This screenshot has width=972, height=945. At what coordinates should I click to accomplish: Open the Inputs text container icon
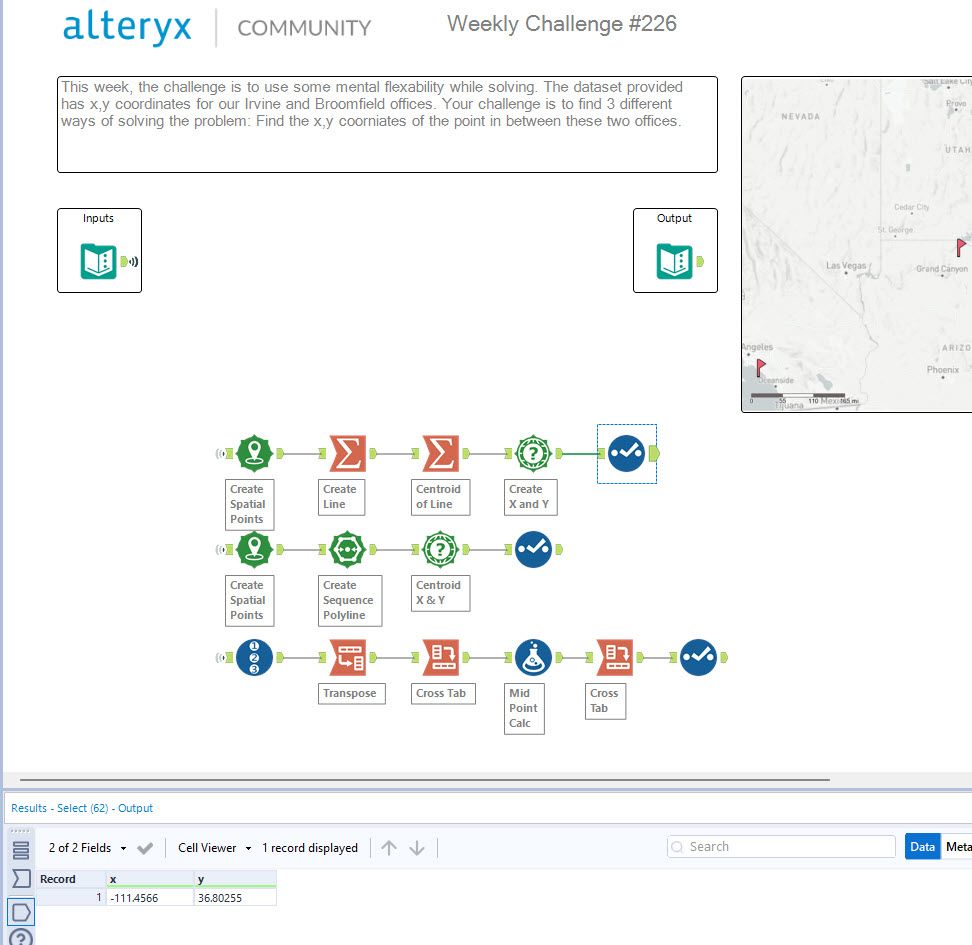point(99,261)
